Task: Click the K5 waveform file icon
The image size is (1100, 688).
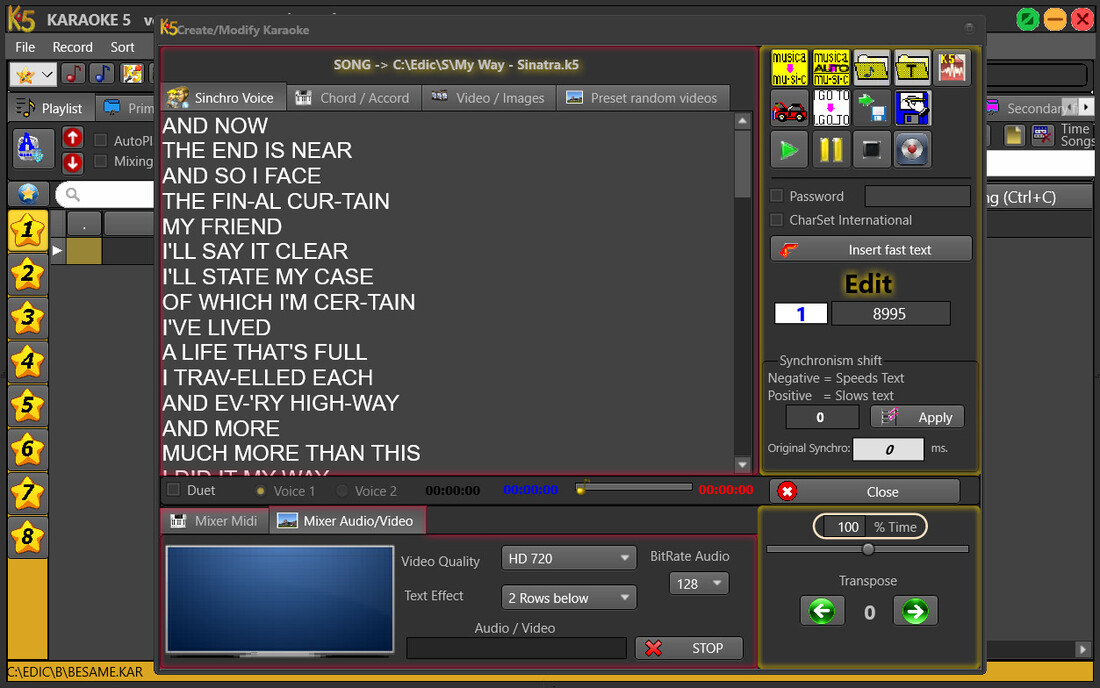Action: click(953, 68)
